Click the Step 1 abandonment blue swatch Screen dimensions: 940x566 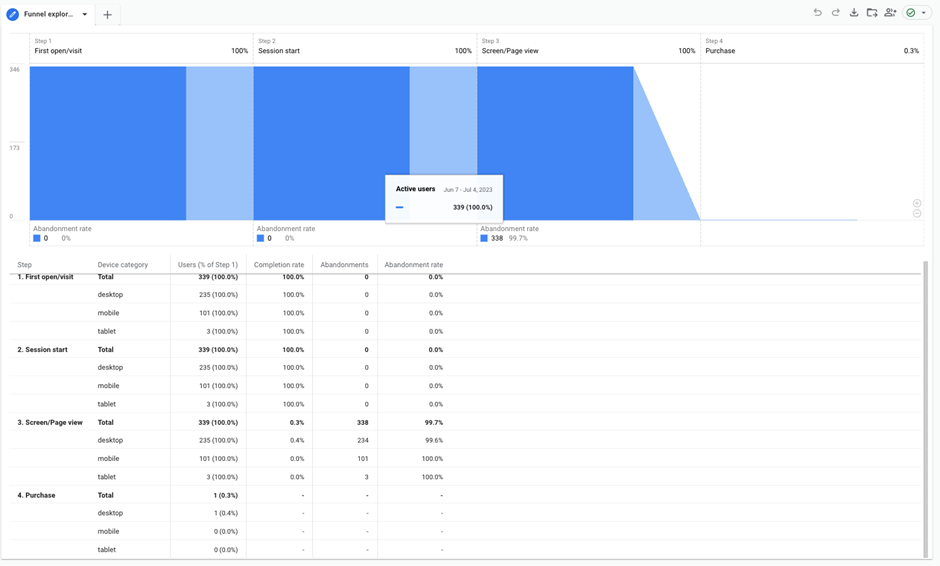tap(37, 239)
